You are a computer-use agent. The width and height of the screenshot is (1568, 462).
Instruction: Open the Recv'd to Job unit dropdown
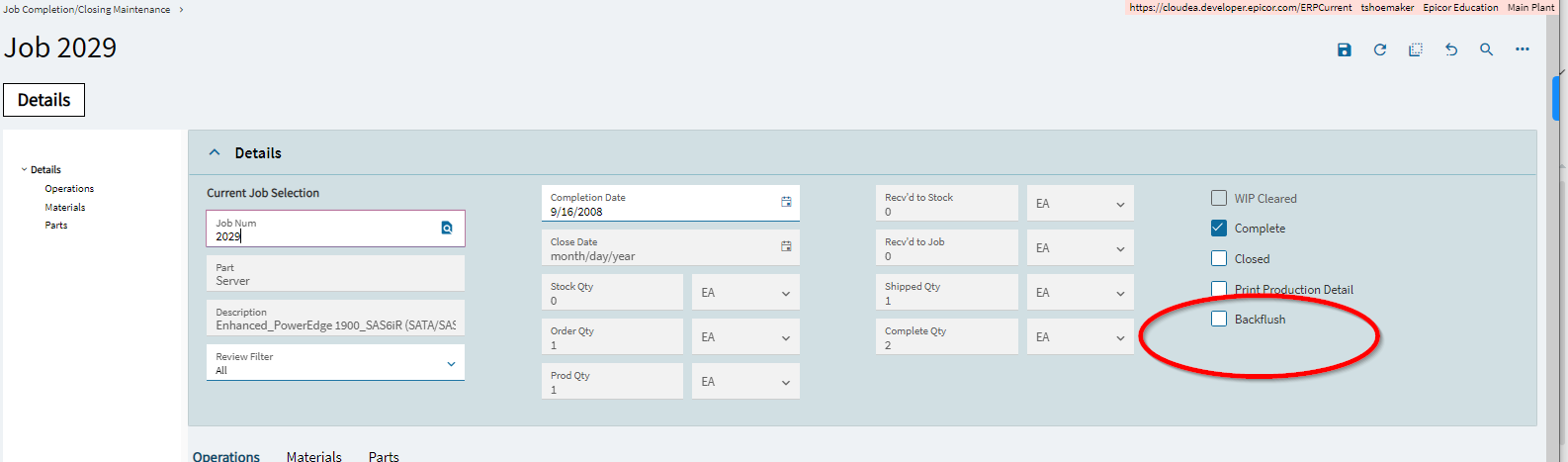click(1081, 247)
